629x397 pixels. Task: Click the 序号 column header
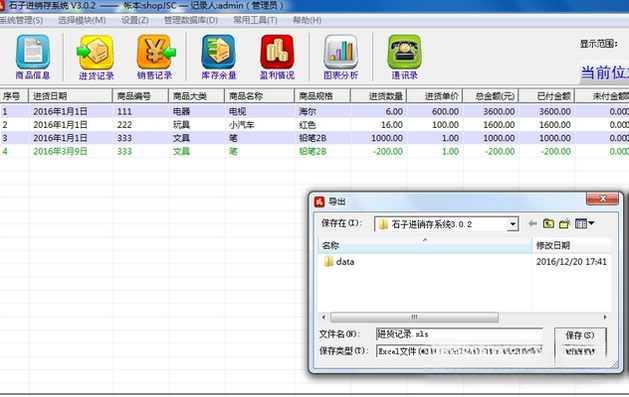click(14, 96)
